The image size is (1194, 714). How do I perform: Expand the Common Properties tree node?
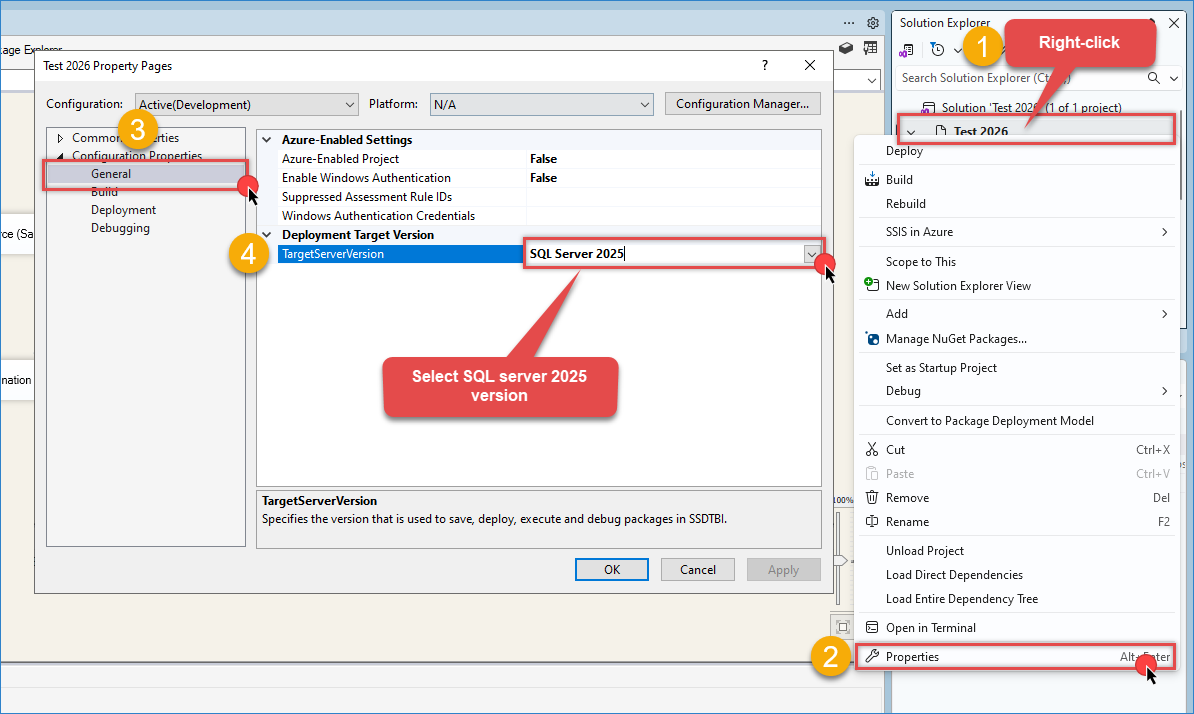pyautogui.click(x=60, y=138)
